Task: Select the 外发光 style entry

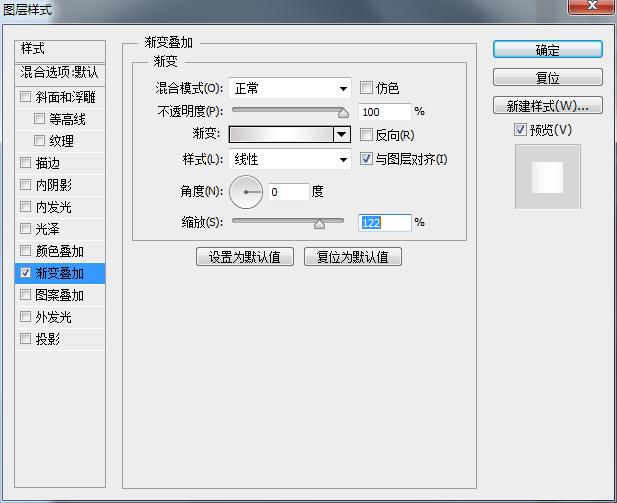Action: (60, 317)
